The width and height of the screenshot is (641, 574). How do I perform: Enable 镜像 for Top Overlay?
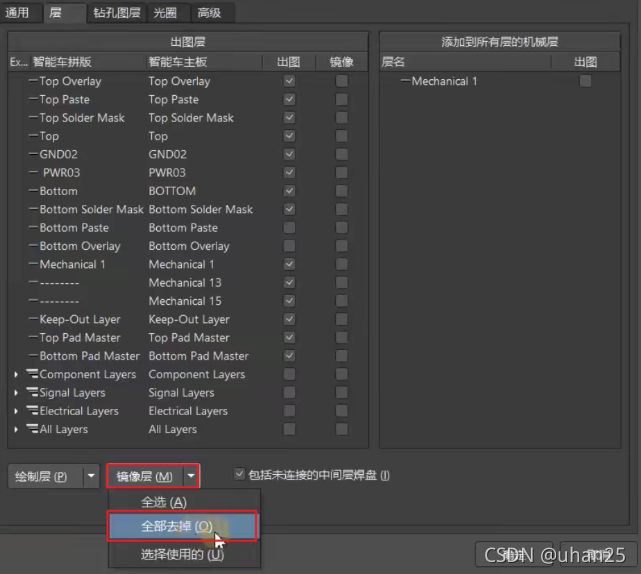pyautogui.click(x=342, y=81)
